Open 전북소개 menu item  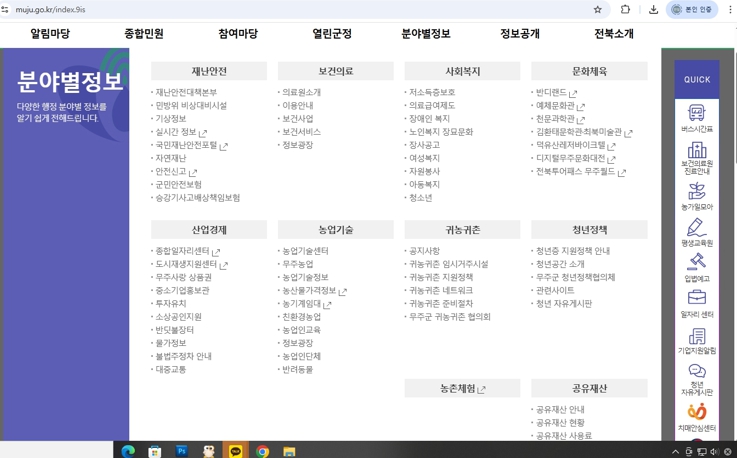[x=613, y=34]
